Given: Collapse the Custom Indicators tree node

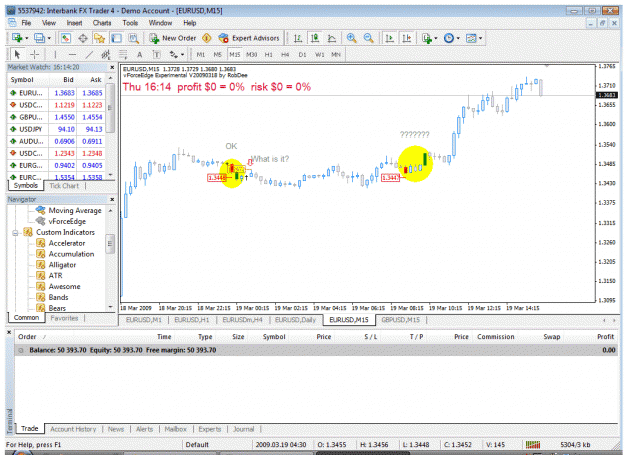Looking at the screenshot, I should (15, 233).
